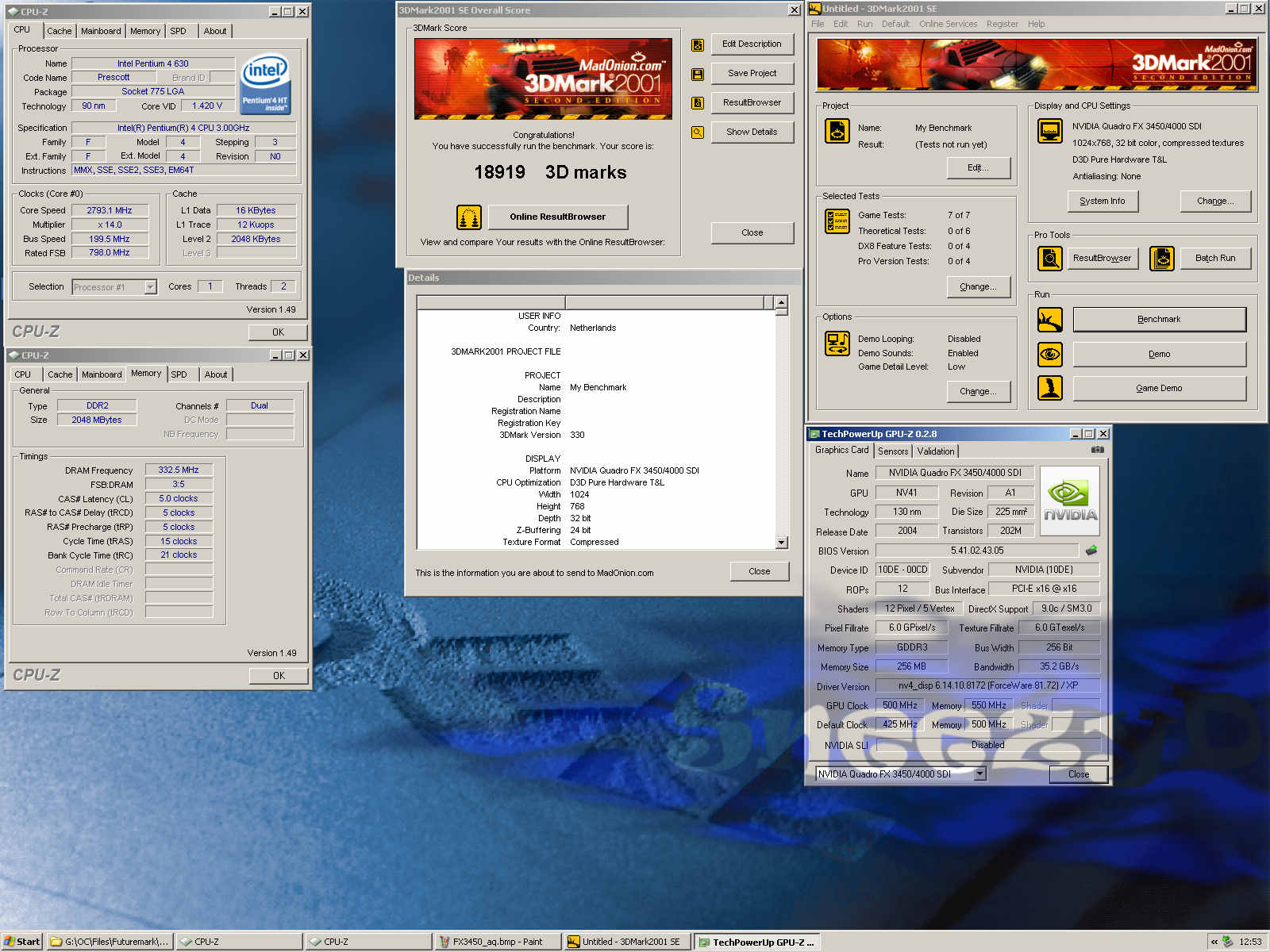This screenshot has width=1270, height=952.
Task: Click the Selected Tests checklist icon
Action: 837,221
